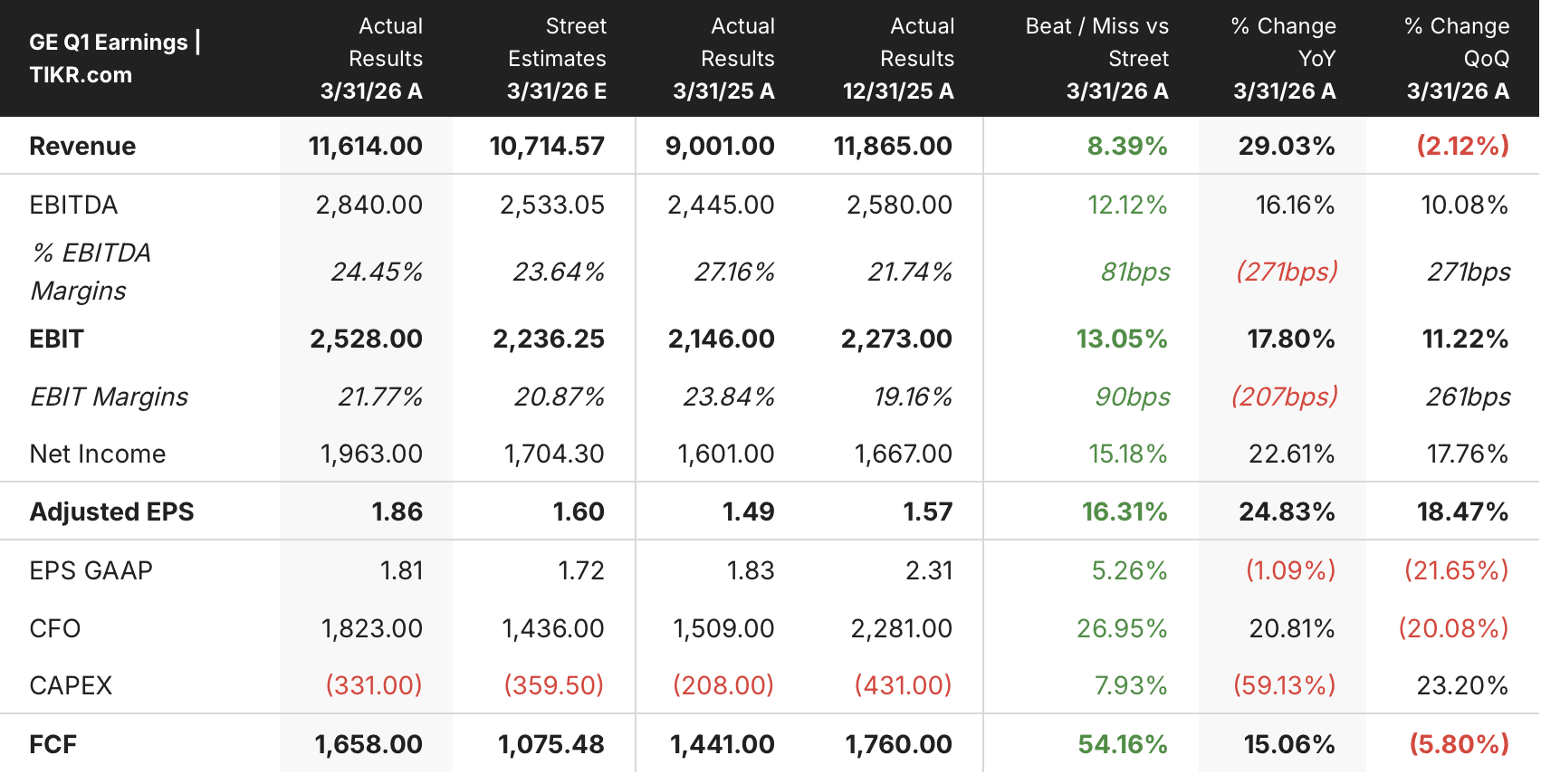
Task: Select EBITDA actual value 2,840.00
Action: 368,205
